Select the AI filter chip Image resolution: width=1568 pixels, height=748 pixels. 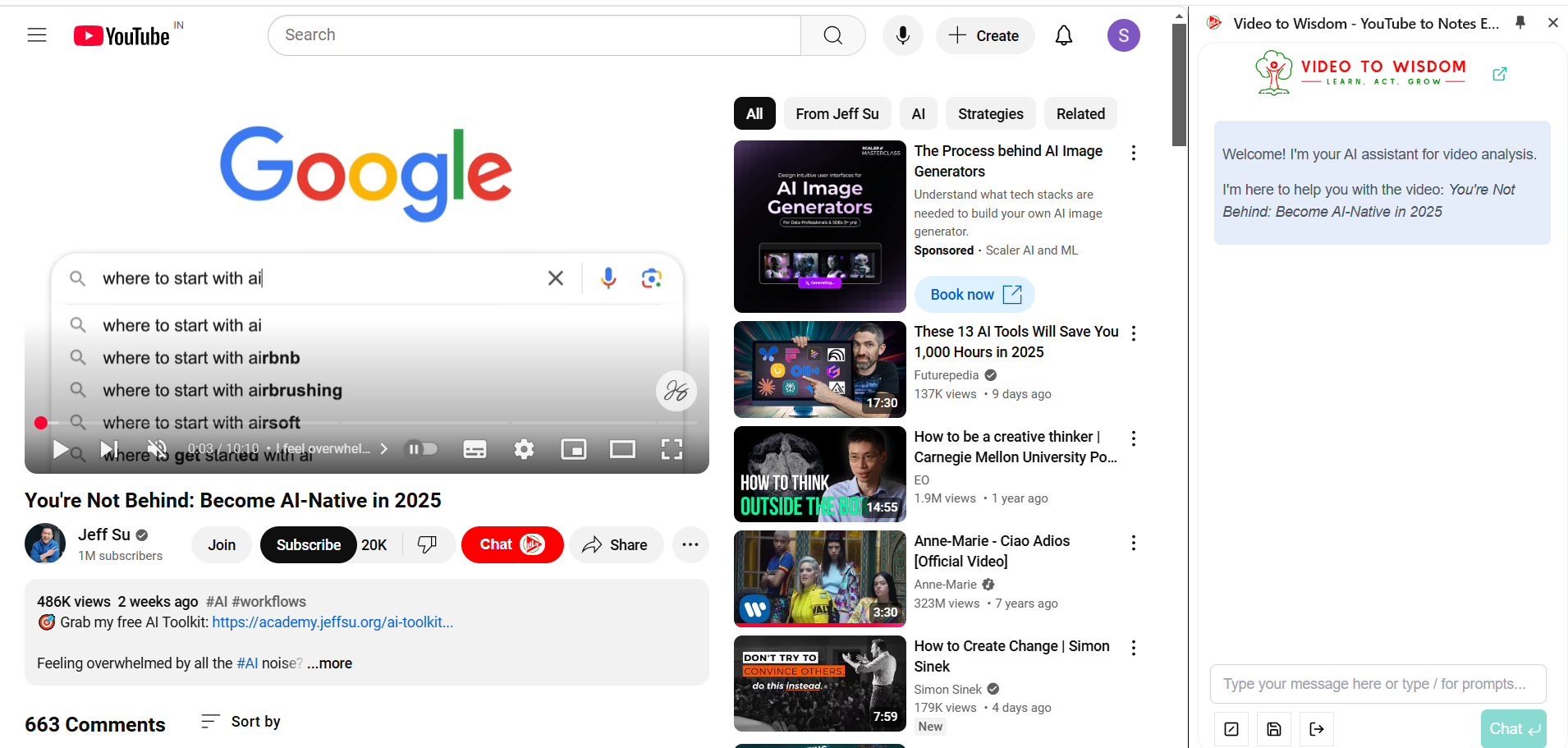tap(919, 114)
